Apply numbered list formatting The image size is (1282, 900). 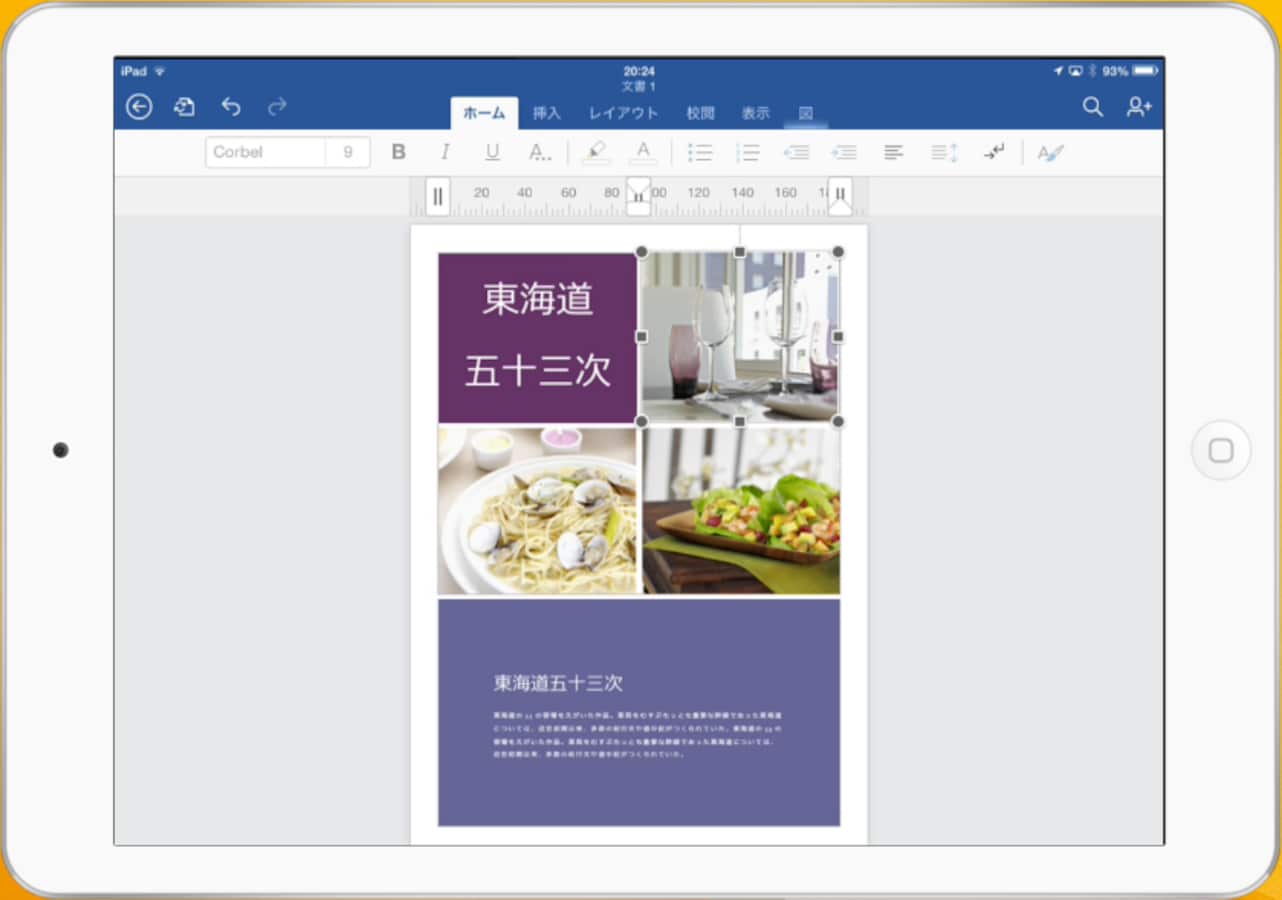[747, 151]
